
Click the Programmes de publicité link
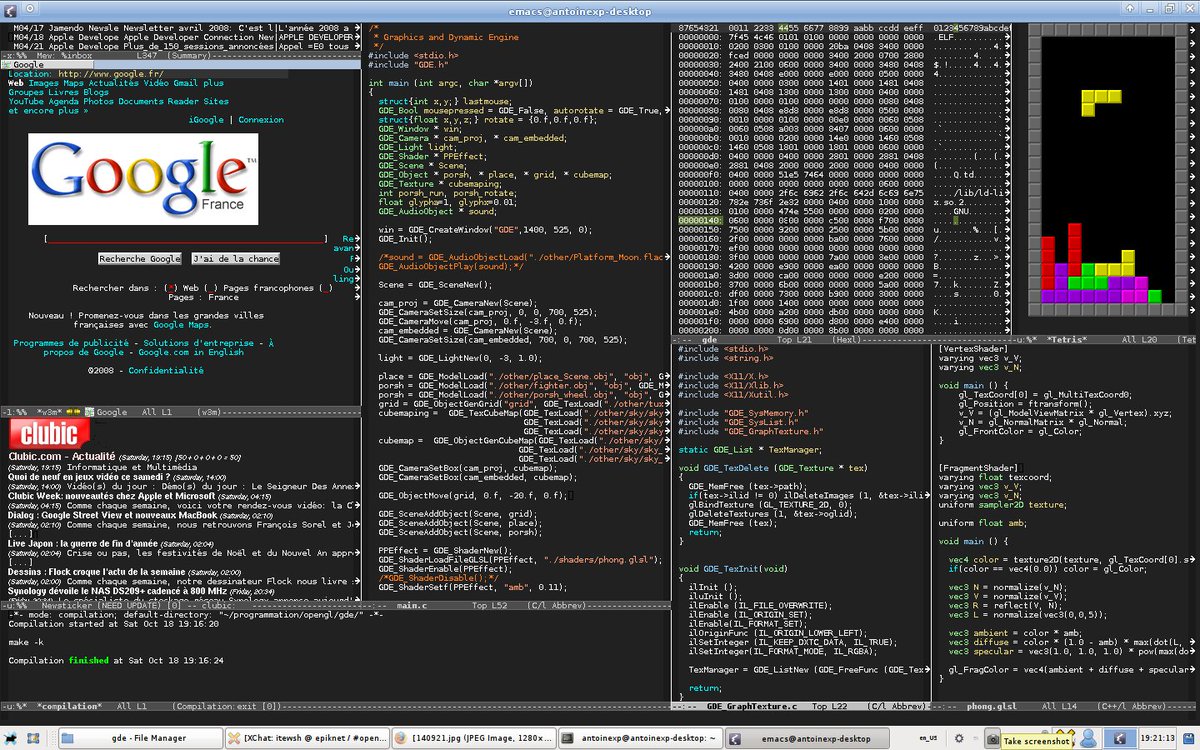[70, 343]
